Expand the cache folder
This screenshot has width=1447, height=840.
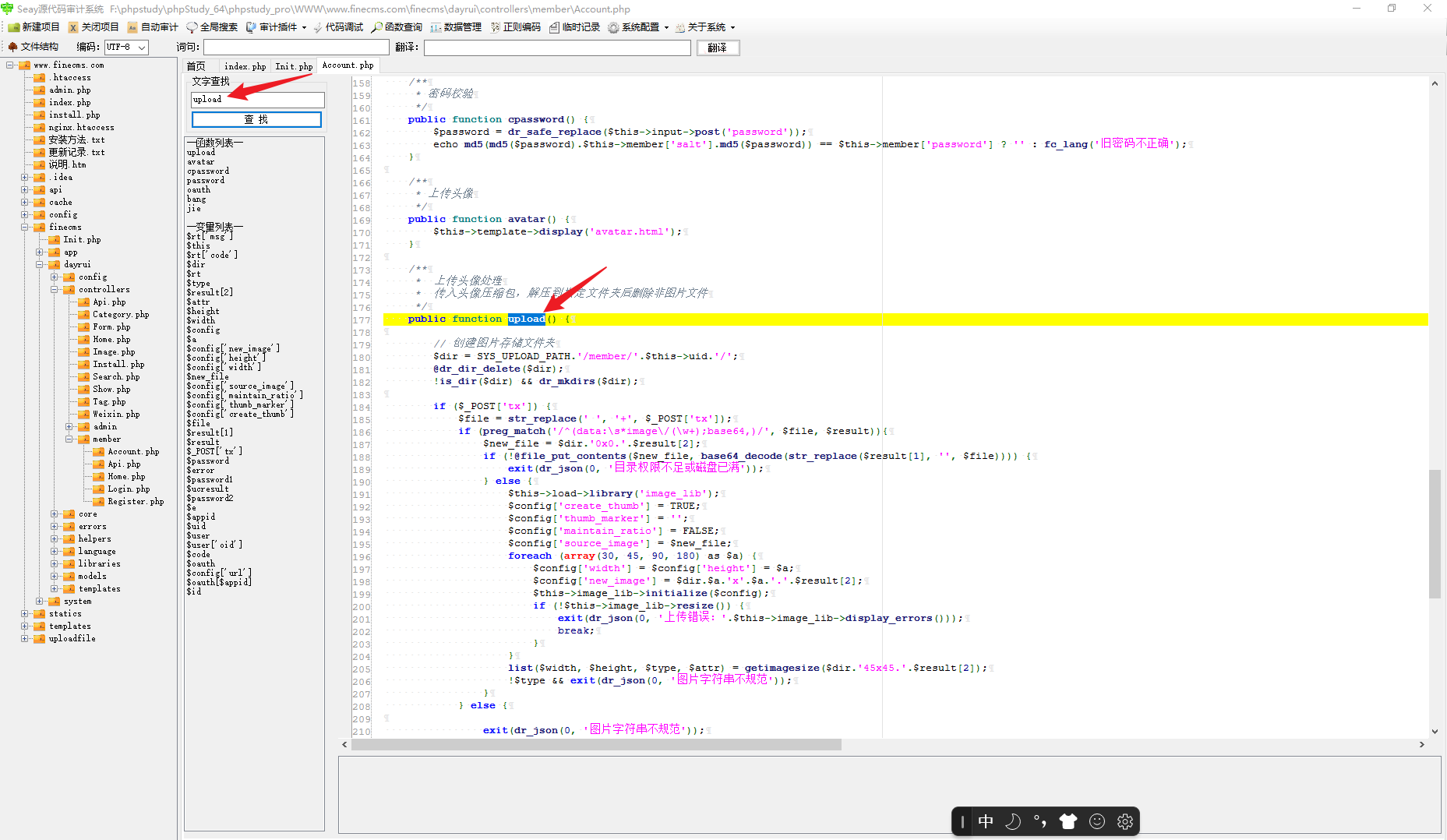[x=25, y=203]
